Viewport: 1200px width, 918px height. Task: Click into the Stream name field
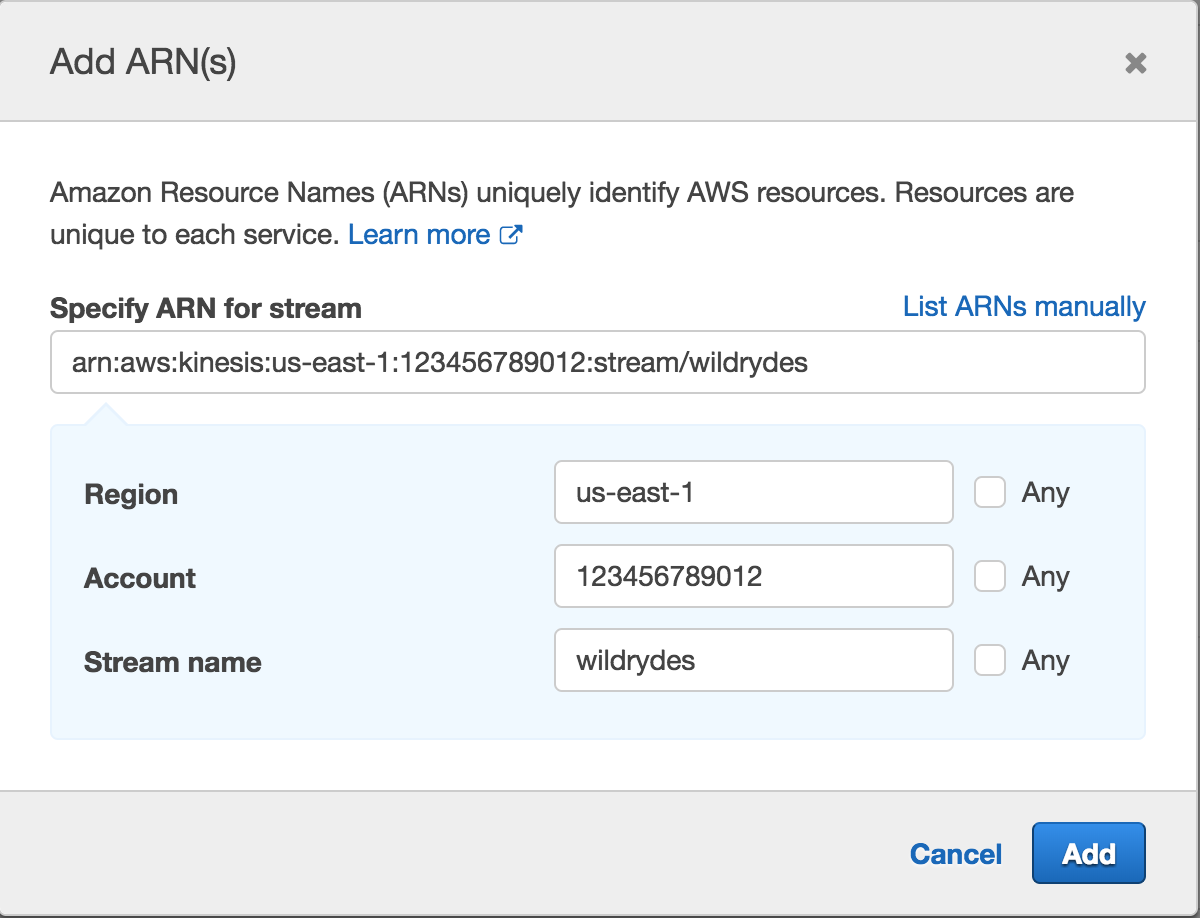tap(753, 660)
